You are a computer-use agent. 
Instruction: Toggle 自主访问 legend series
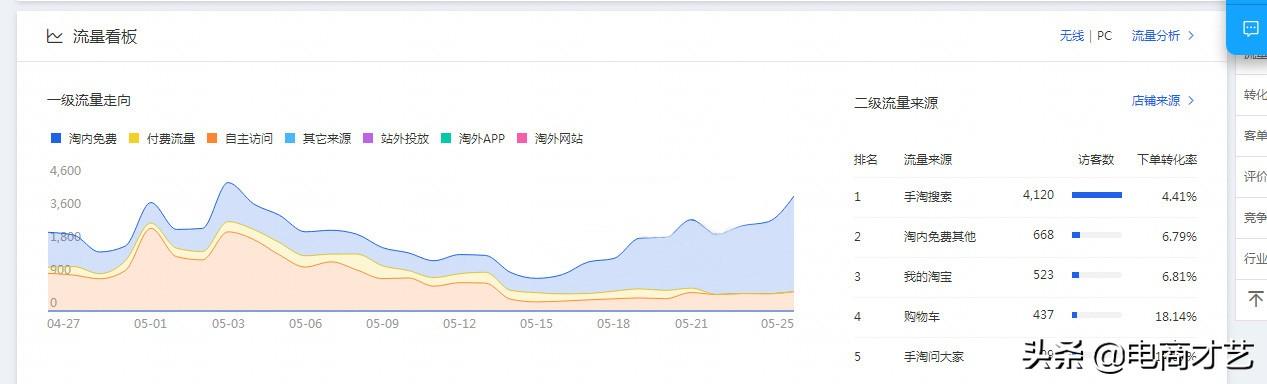pyautogui.click(x=240, y=138)
